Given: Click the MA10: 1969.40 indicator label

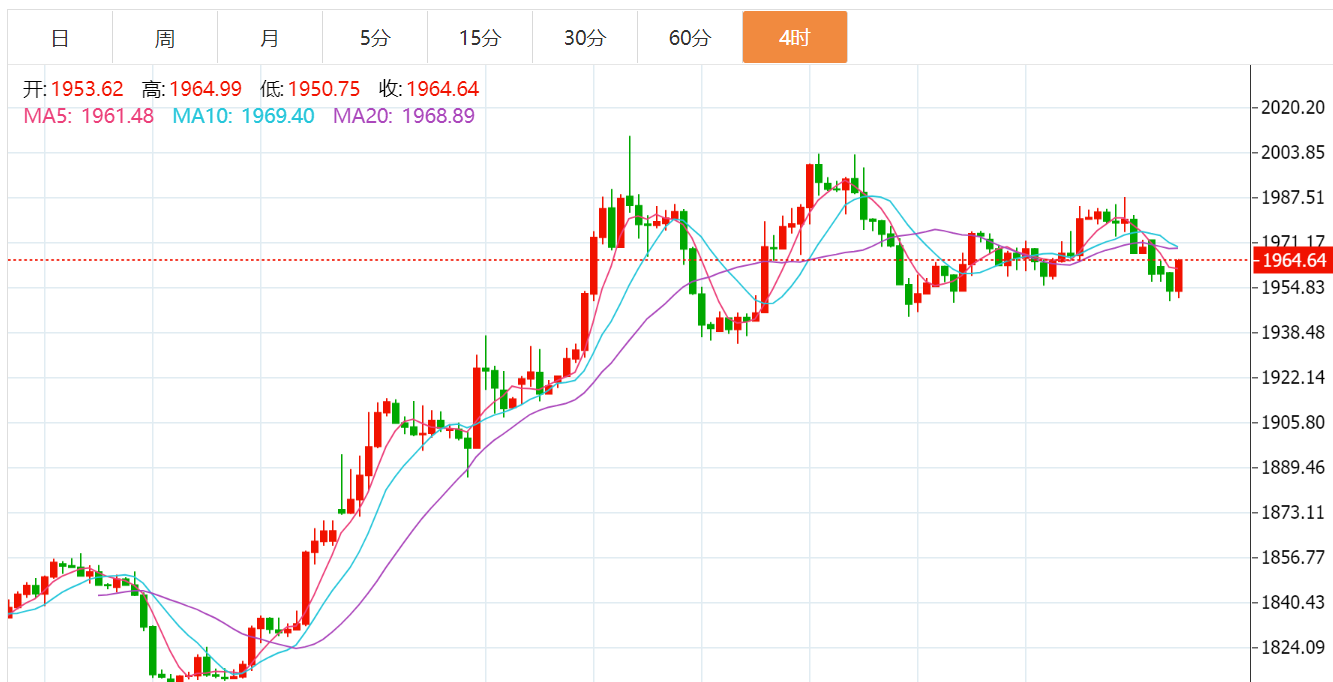Looking at the screenshot, I should tap(243, 116).
